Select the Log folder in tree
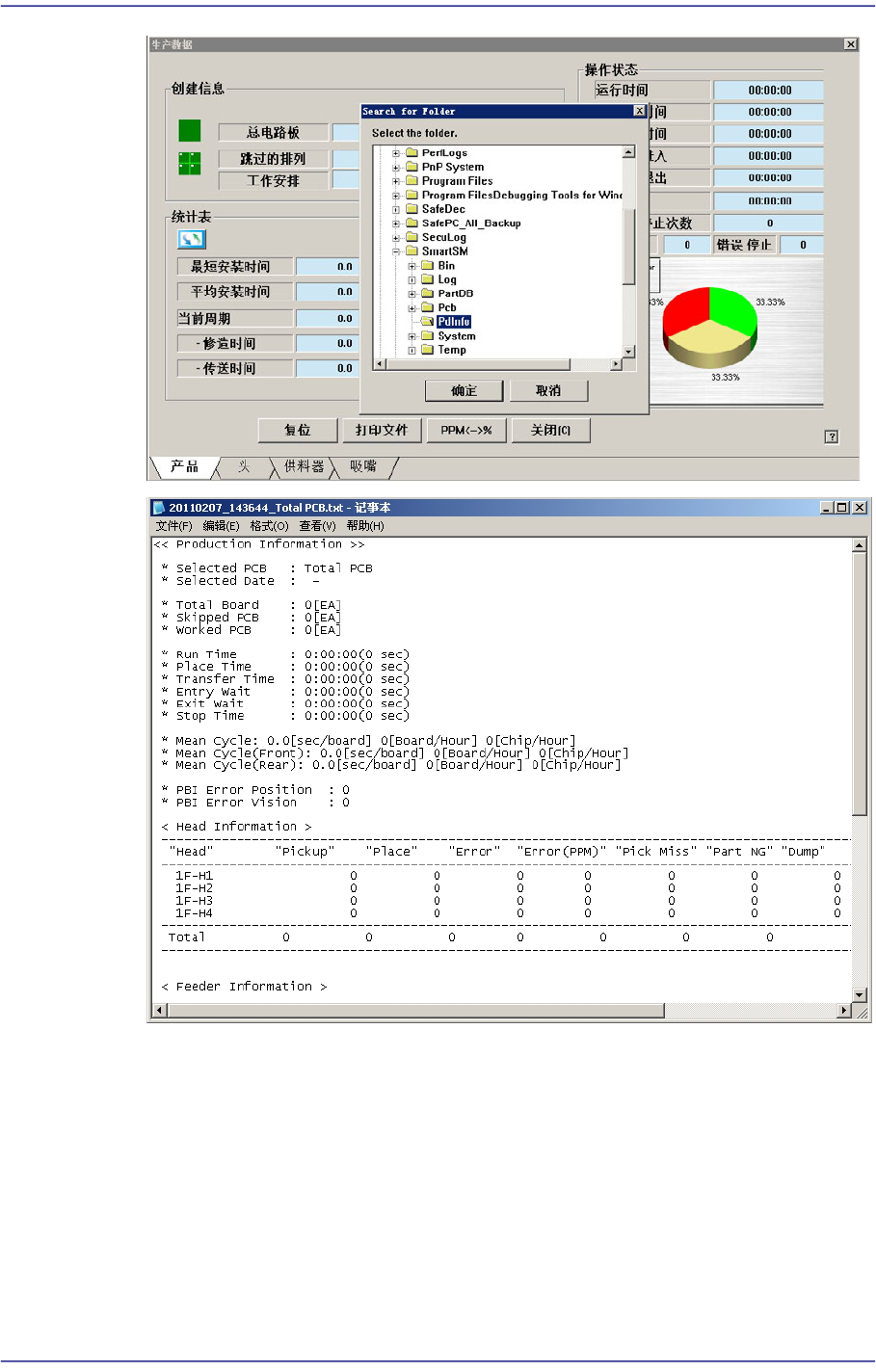 pos(447,279)
